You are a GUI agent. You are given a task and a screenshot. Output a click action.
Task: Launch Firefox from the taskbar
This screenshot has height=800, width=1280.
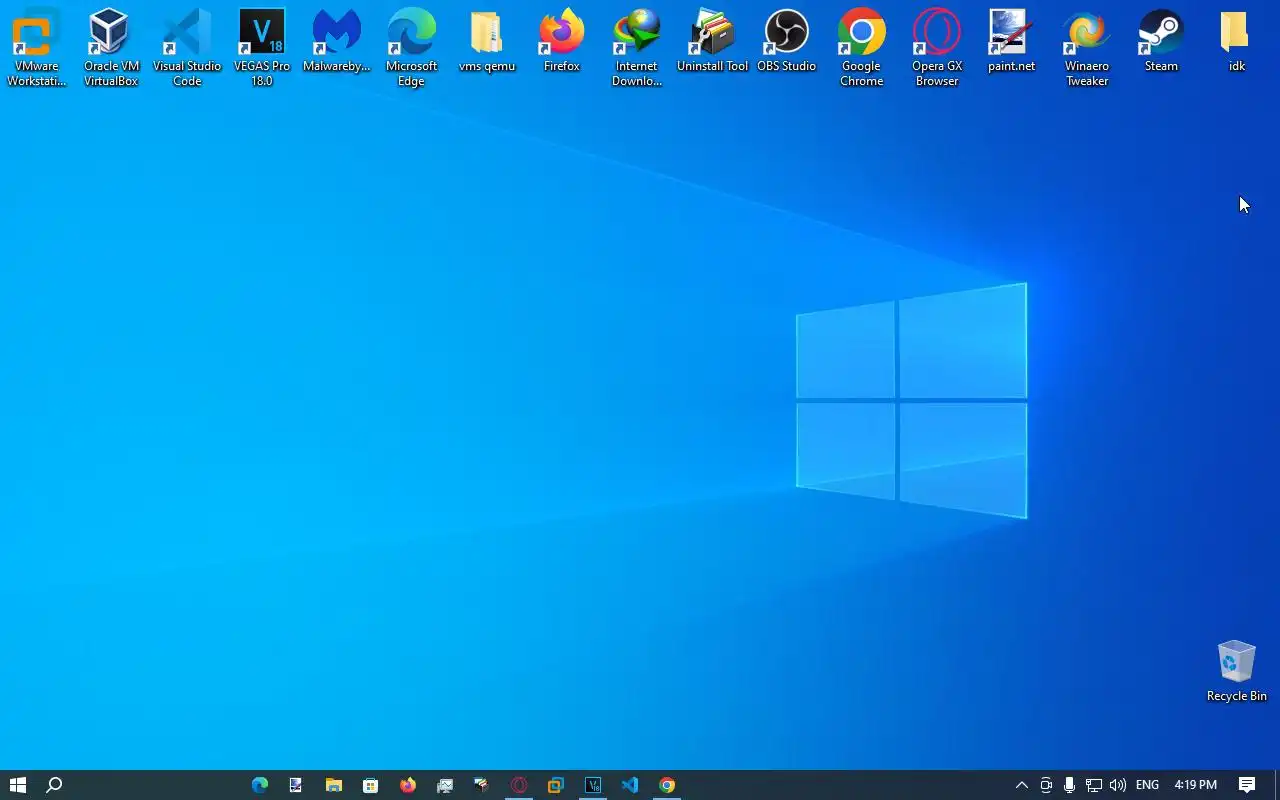[x=407, y=785]
